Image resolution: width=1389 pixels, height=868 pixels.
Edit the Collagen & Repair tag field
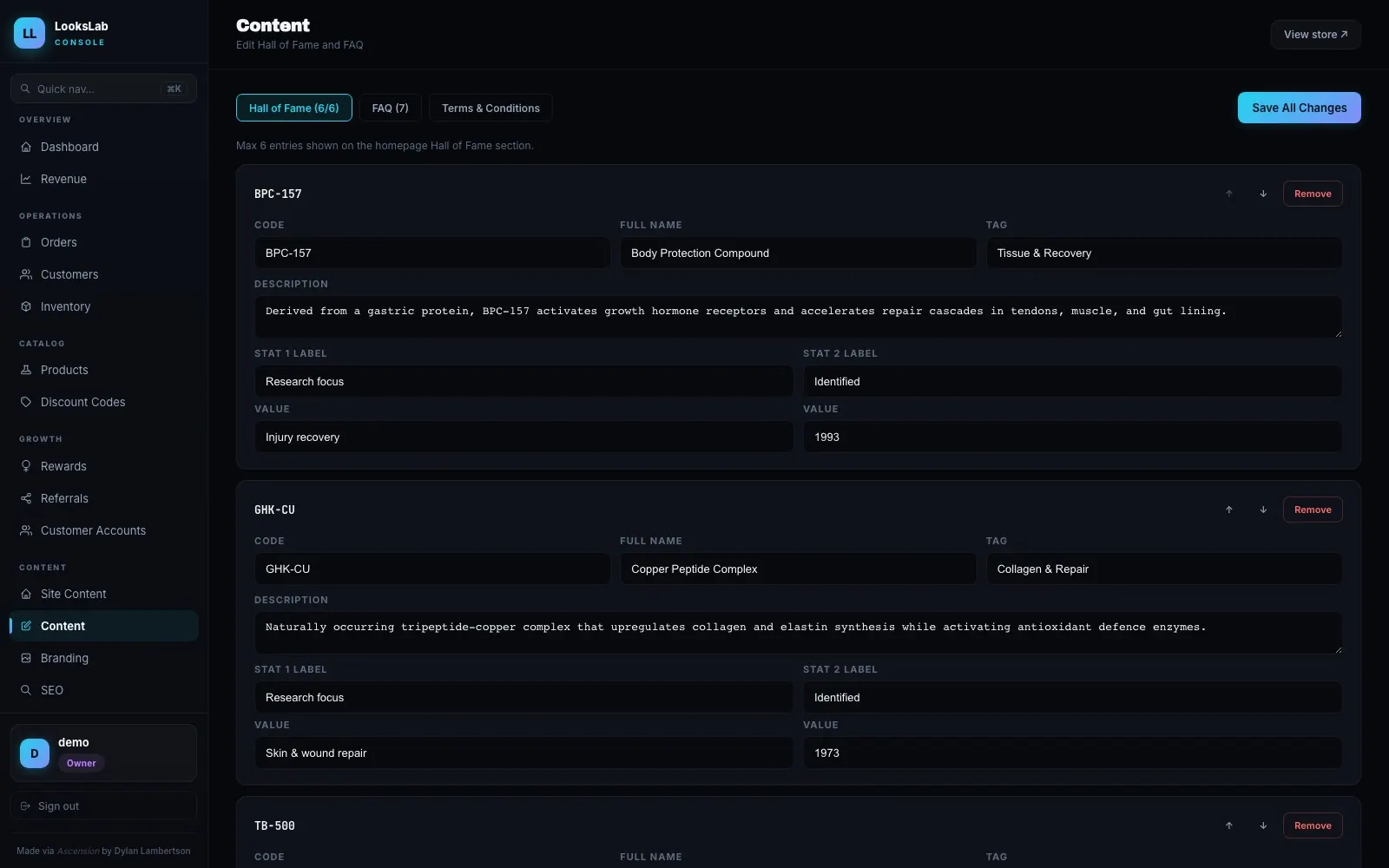coord(1164,569)
